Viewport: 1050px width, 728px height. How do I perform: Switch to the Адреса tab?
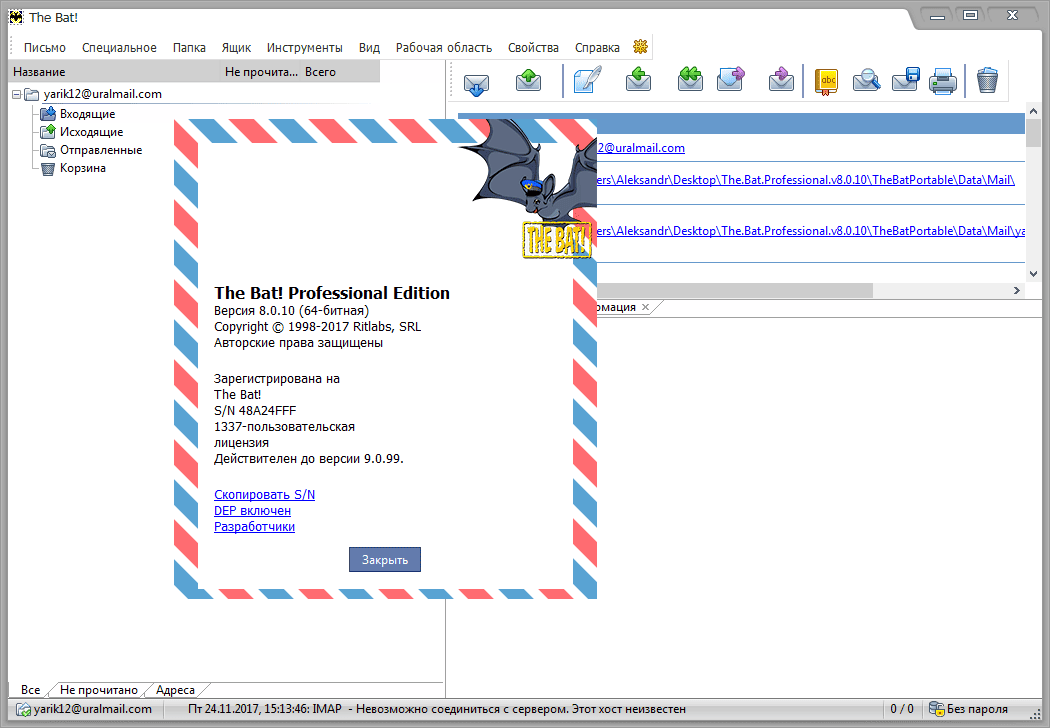coord(175,690)
